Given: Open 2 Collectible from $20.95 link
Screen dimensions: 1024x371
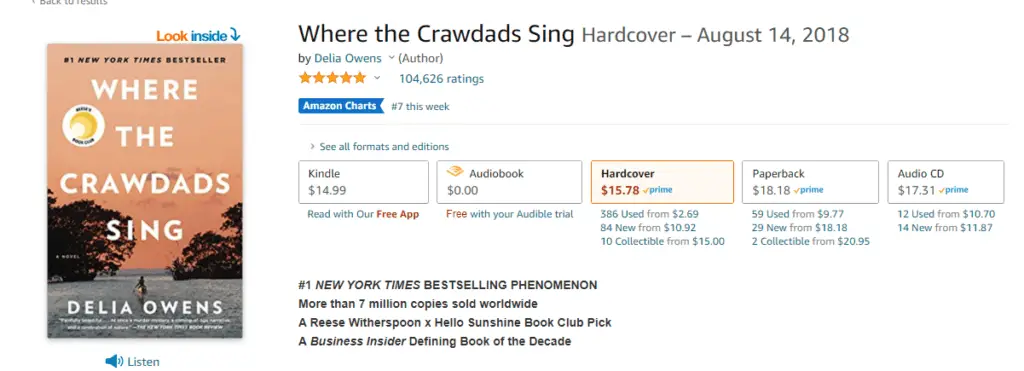Looking at the screenshot, I should (810, 242).
